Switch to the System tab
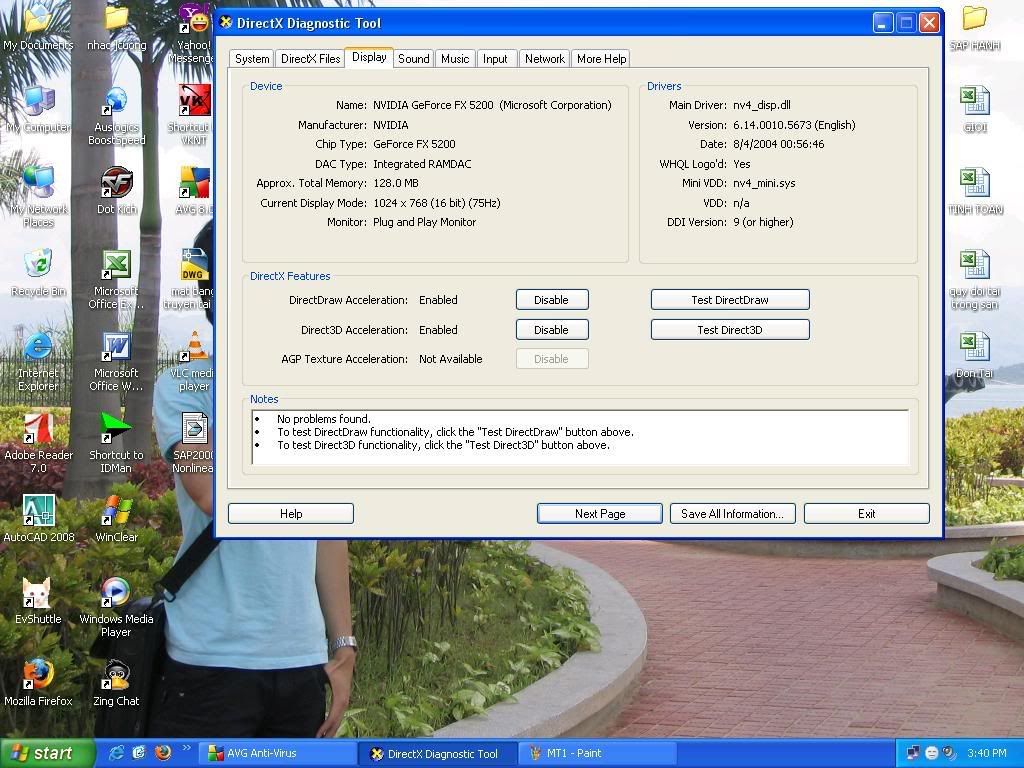This screenshot has height=768, width=1024. [252, 59]
